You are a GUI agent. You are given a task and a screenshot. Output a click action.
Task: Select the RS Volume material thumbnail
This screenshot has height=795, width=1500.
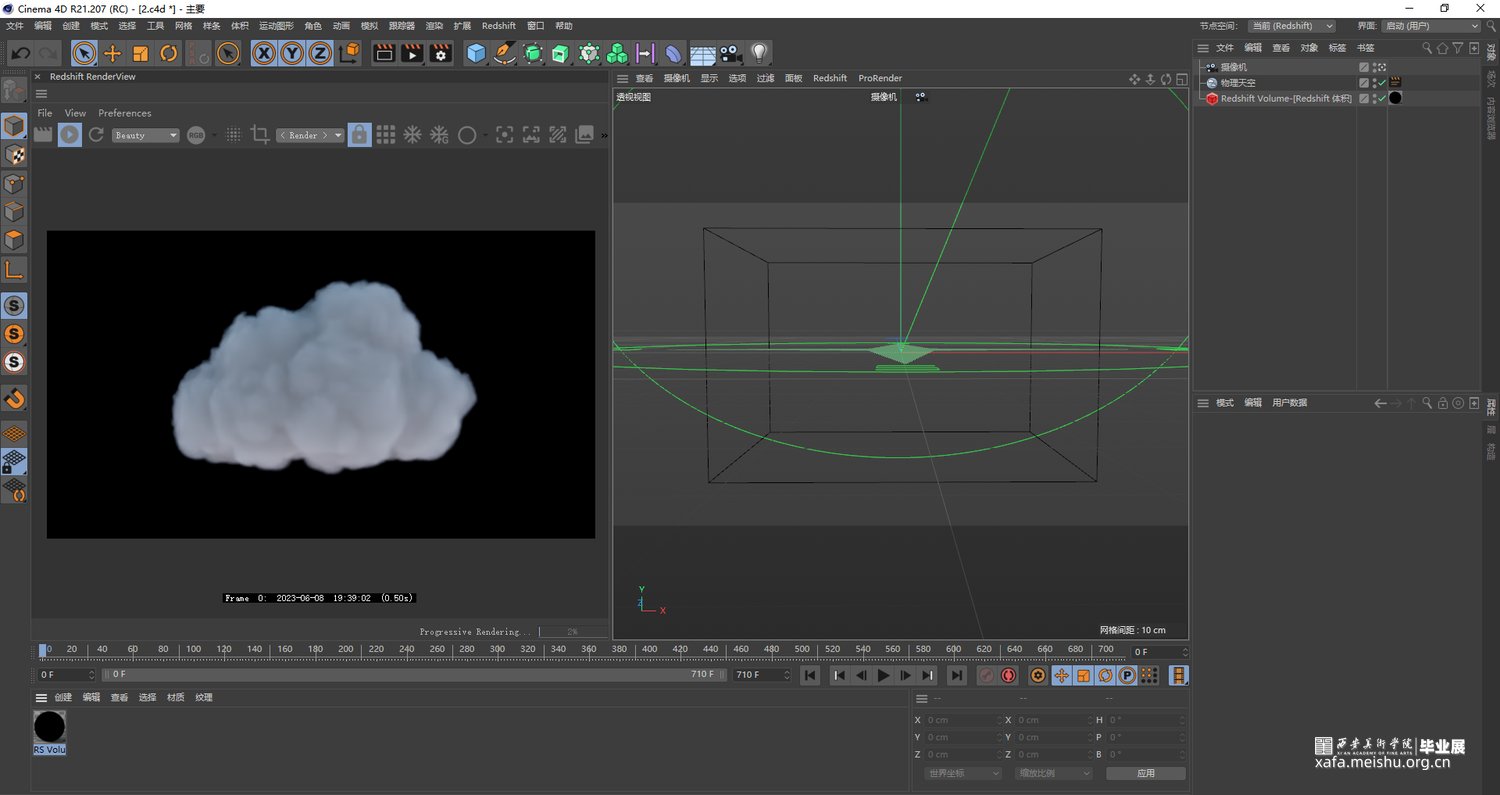(50, 727)
